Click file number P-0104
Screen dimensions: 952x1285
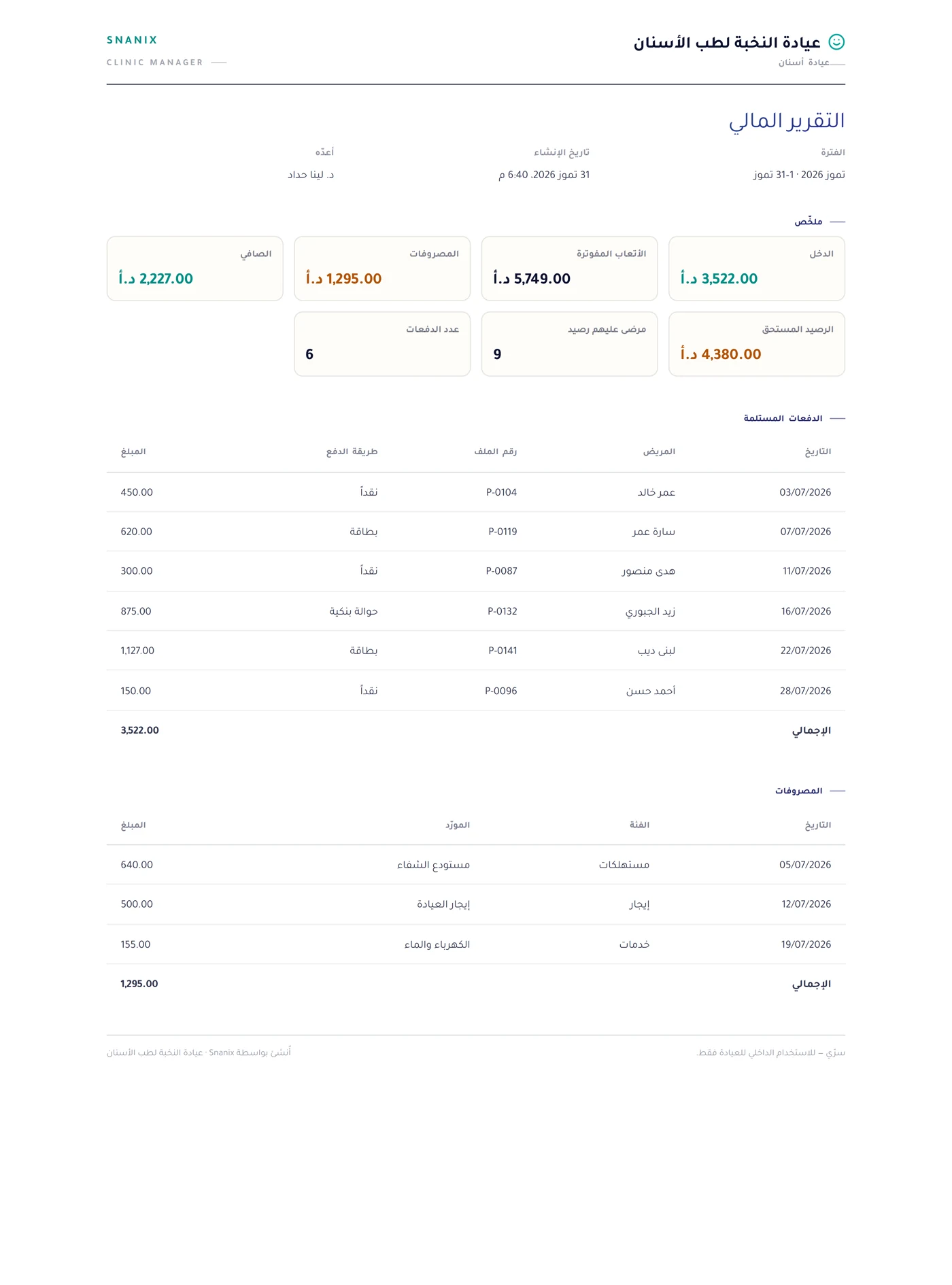click(x=501, y=492)
